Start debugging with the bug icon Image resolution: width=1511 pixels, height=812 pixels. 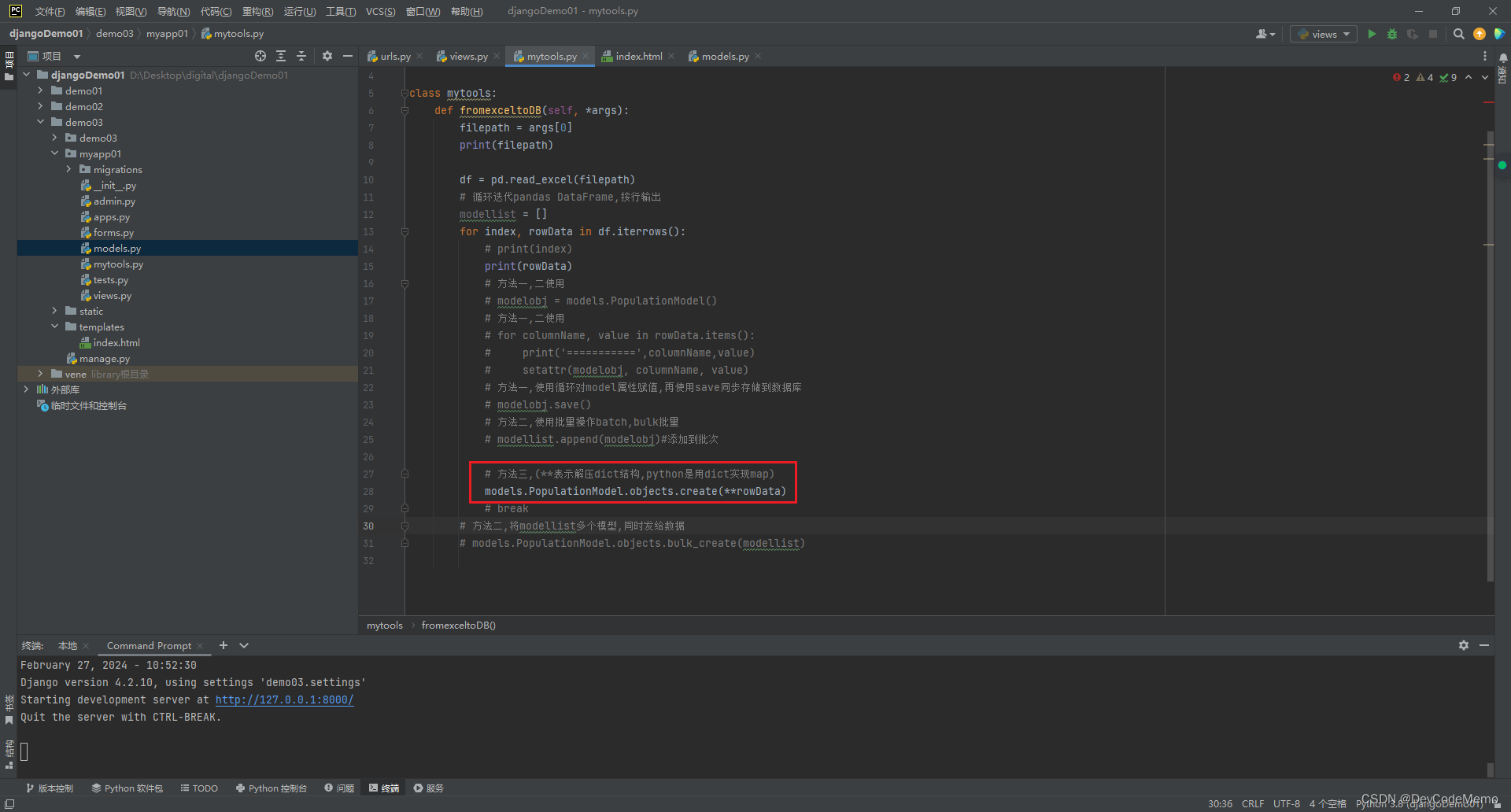[1391, 34]
